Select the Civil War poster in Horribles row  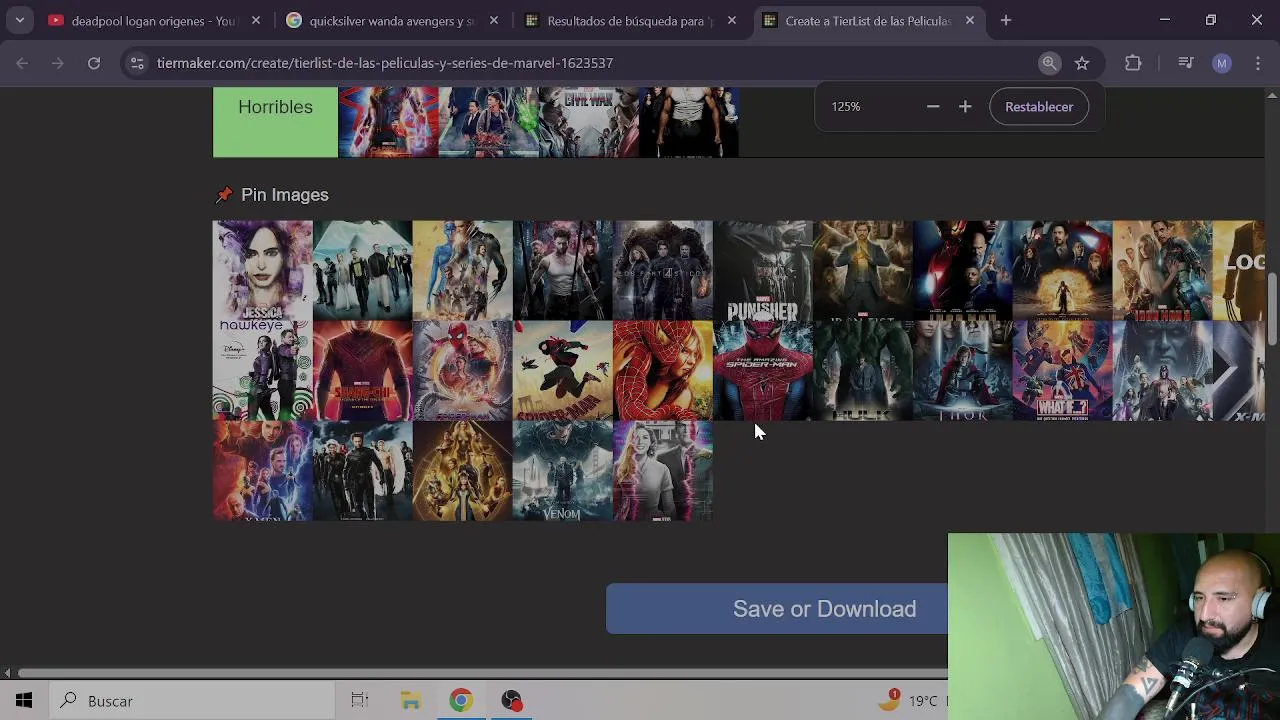tap(588, 122)
